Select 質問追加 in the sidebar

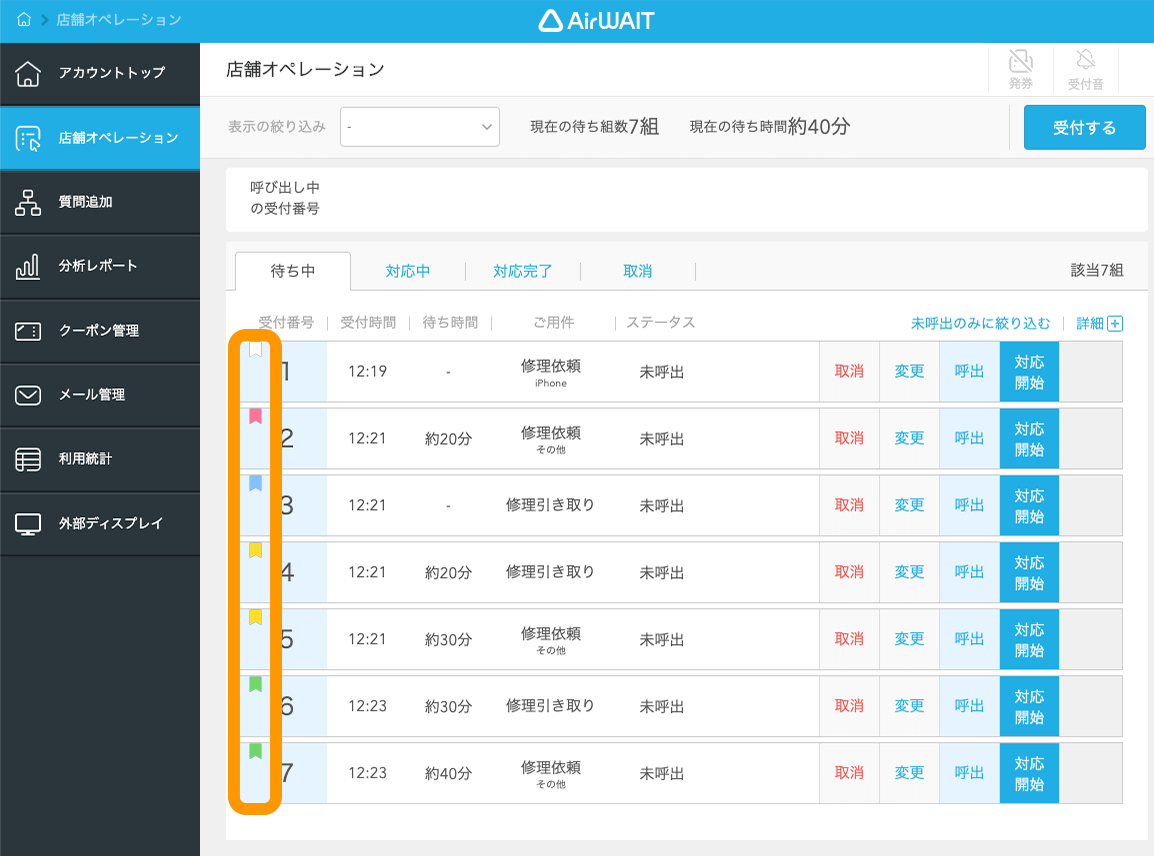(x=100, y=202)
